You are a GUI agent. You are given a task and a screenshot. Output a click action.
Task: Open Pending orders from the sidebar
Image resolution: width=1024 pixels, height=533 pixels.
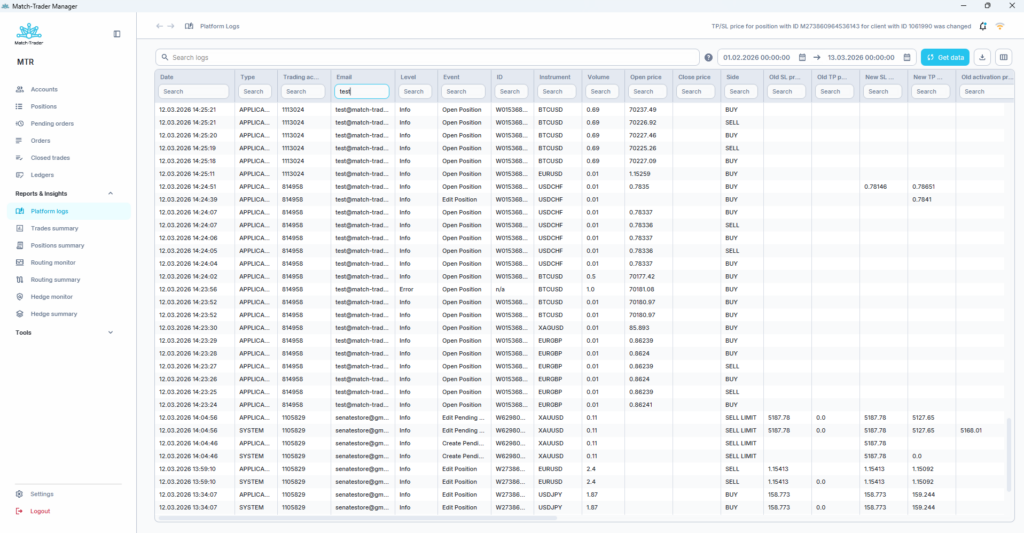tap(51, 124)
